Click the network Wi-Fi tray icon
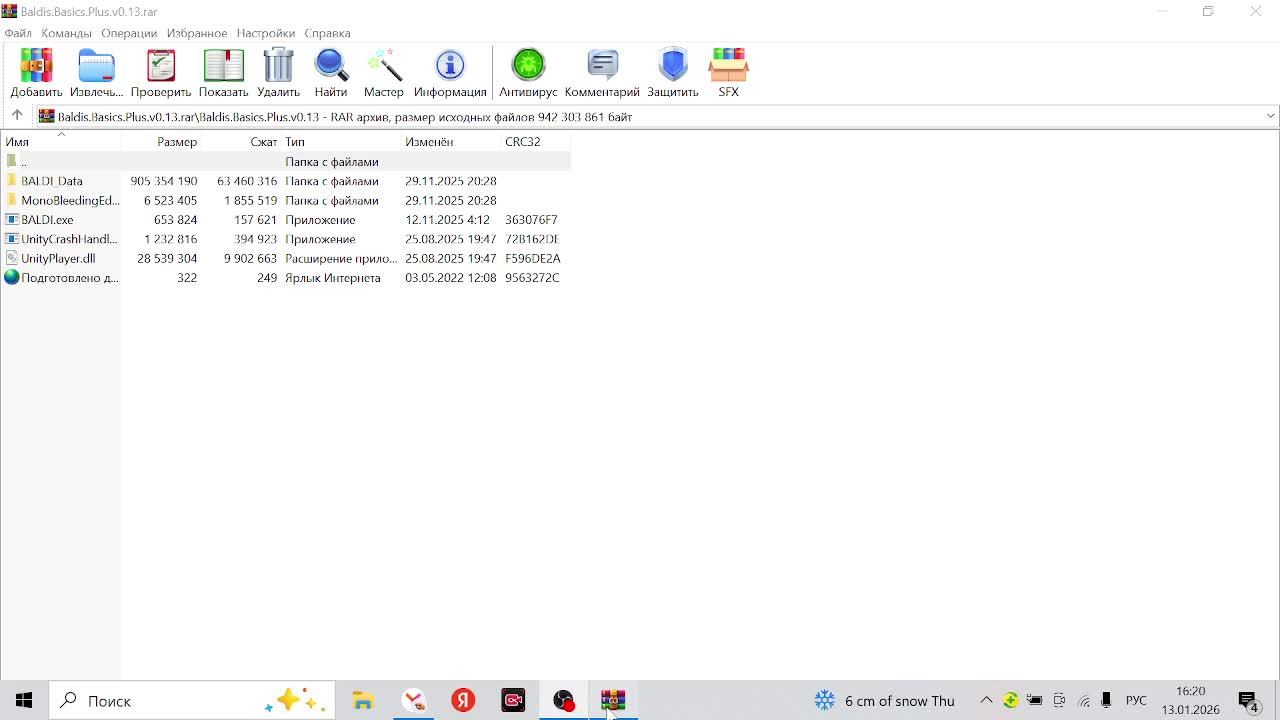The width and height of the screenshot is (1280, 720). pyautogui.click(x=1083, y=701)
